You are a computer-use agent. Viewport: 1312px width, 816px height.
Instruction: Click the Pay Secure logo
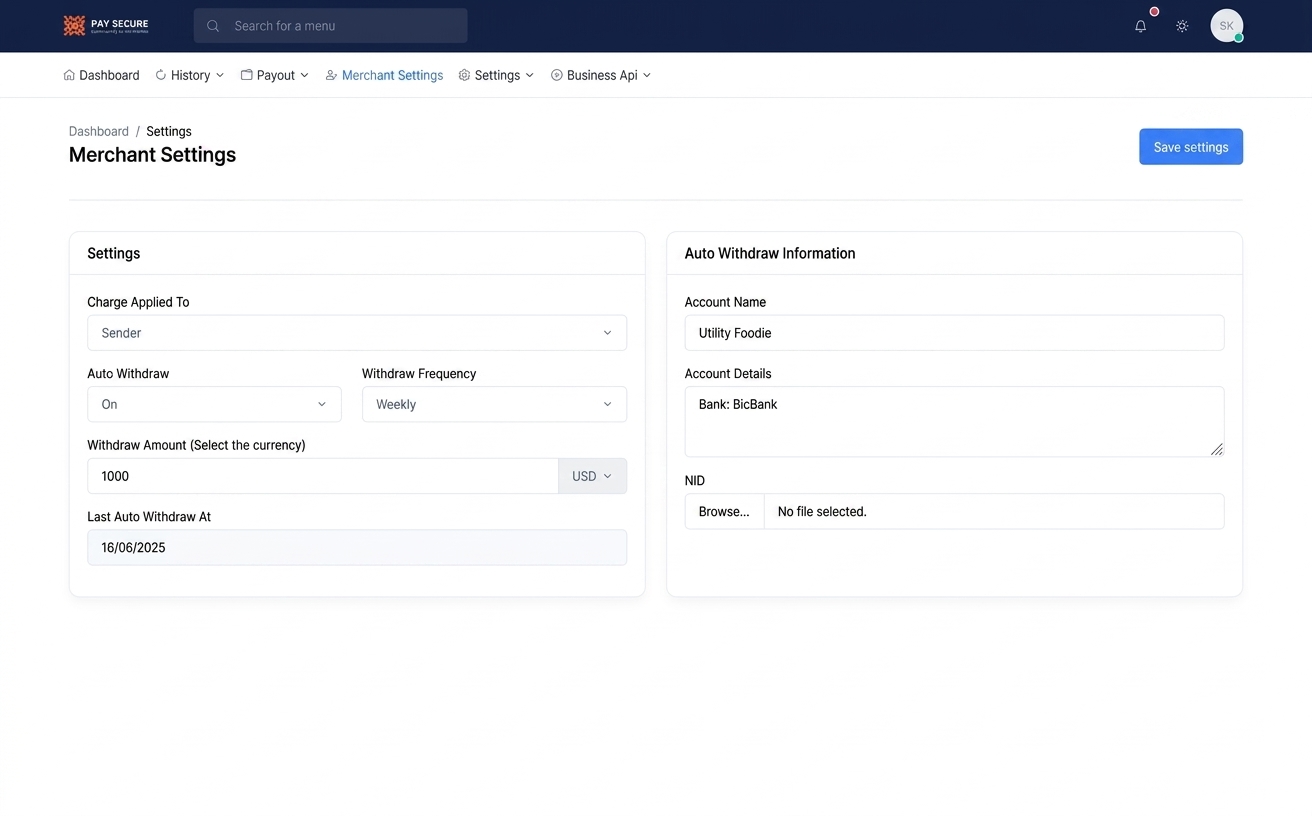pos(106,25)
